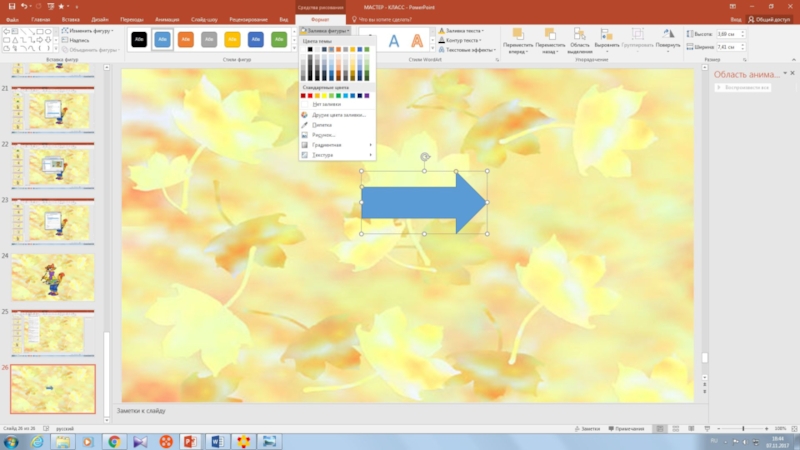Edit the Высота height field
800x450 pixels.
pyautogui.click(x=728, y=34)
